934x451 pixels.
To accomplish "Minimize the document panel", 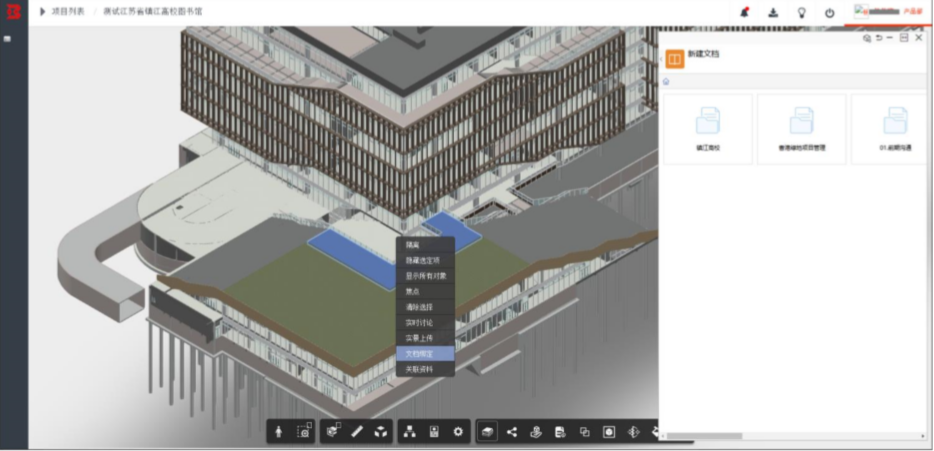I will [x=890, y=38].
